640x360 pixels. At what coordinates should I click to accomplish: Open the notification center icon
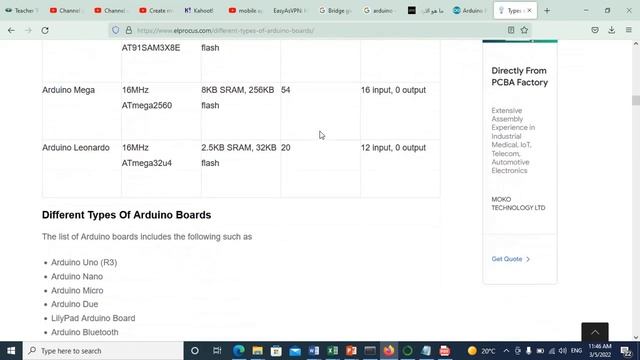pos(626,351)
